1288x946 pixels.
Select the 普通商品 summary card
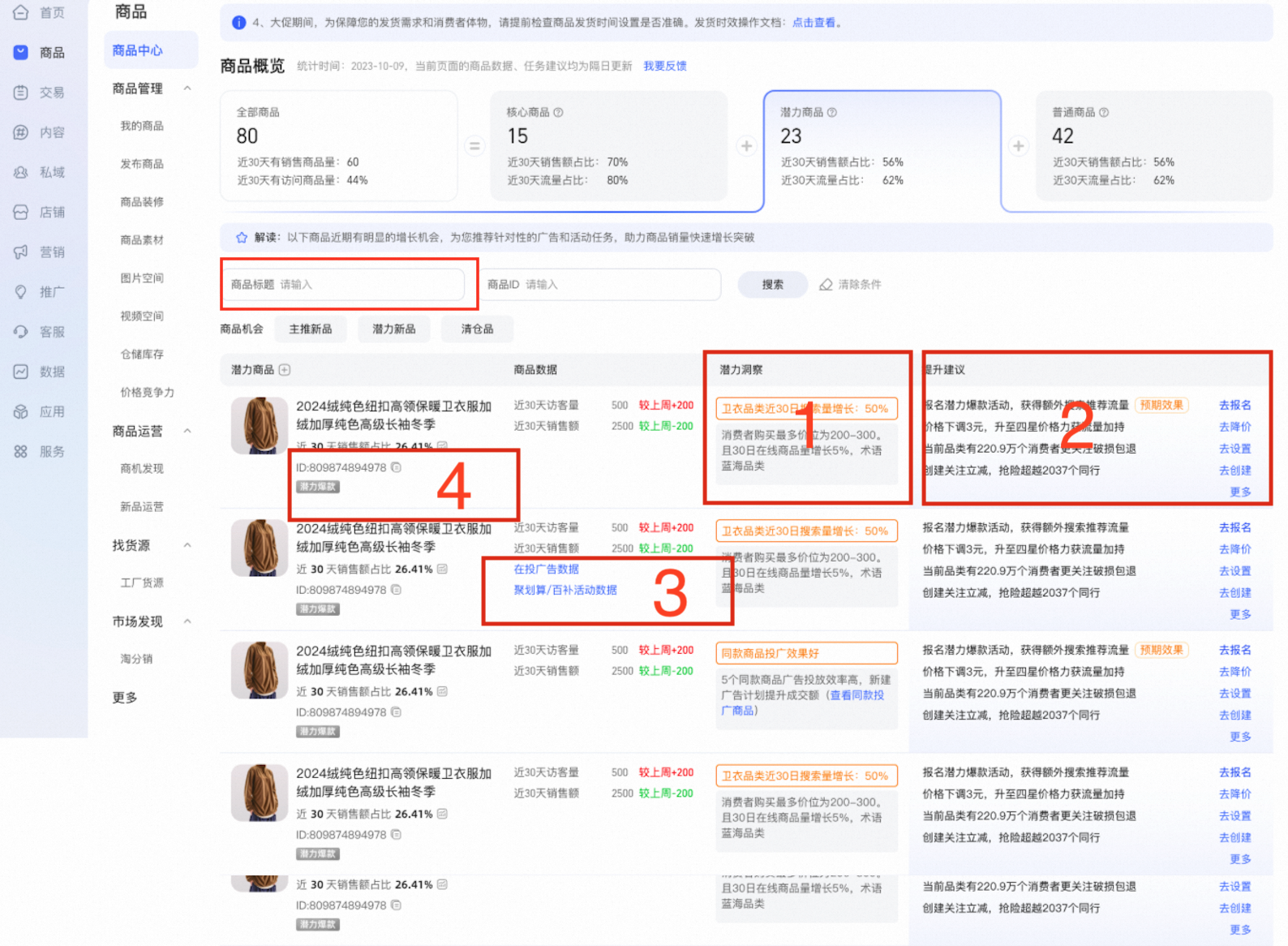click(x=1153, y=146)
